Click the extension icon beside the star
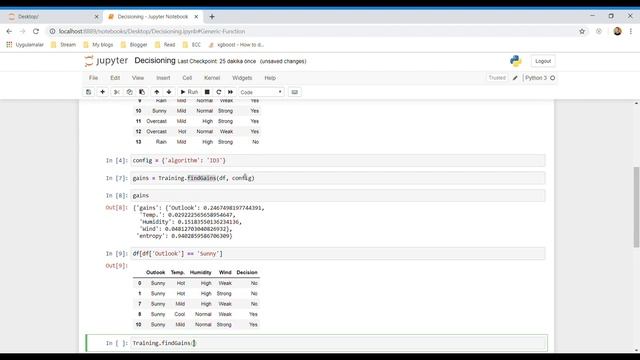640x360 pixels. click(x=599, y=31)
